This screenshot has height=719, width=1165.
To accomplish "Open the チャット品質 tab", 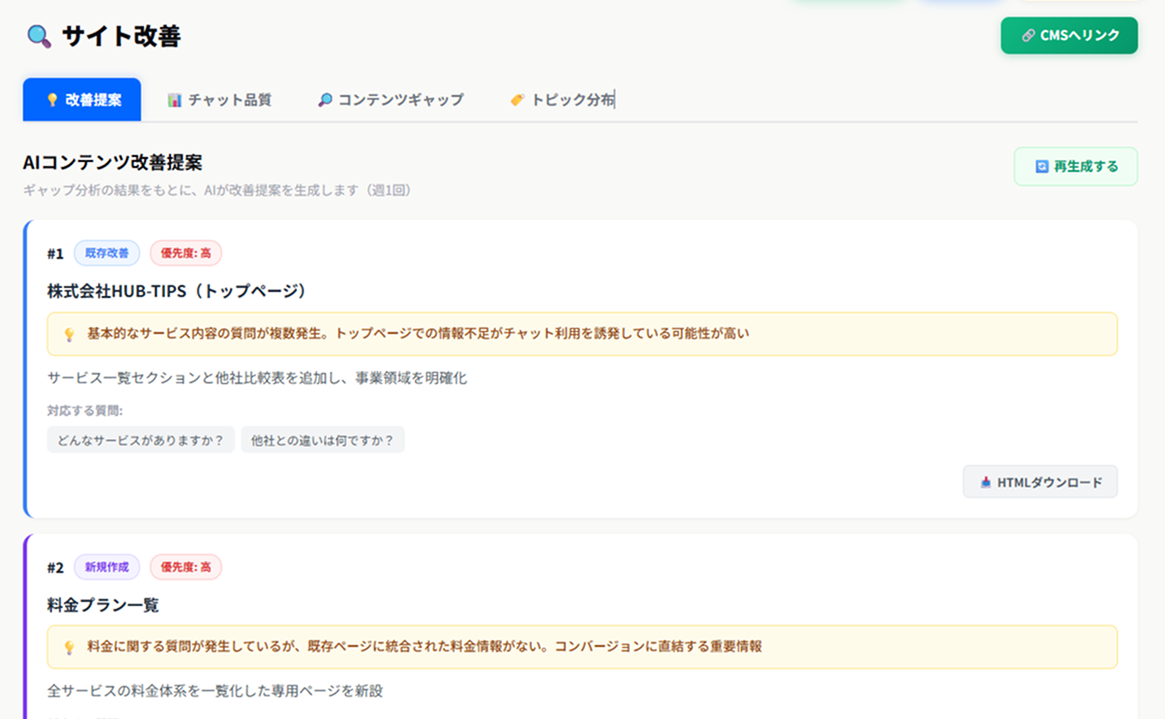I will (x=219, y=100).
